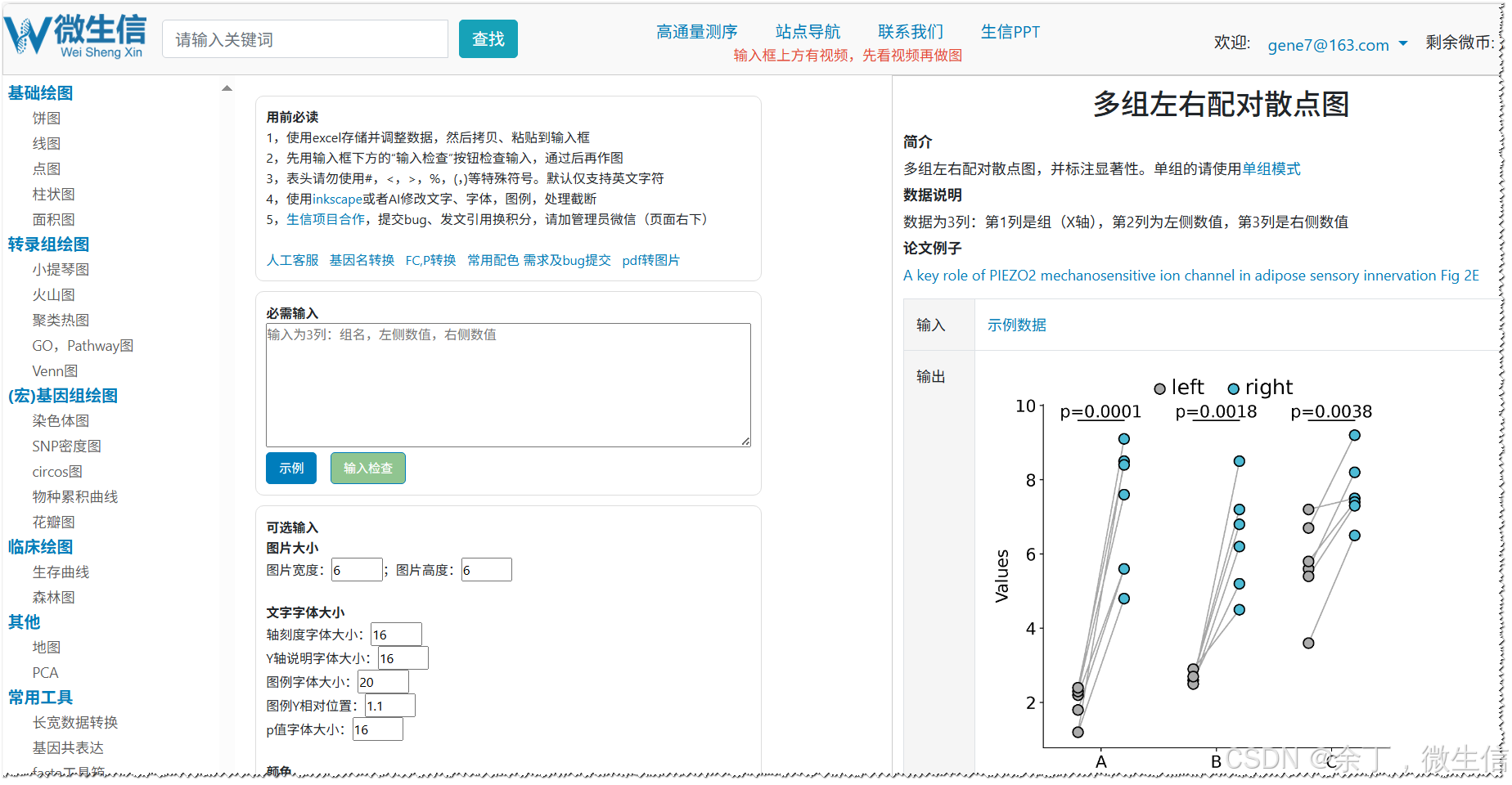Select 面积图 in the sidebar
This screenshot has height=785, width=1512.
[54, 220]
